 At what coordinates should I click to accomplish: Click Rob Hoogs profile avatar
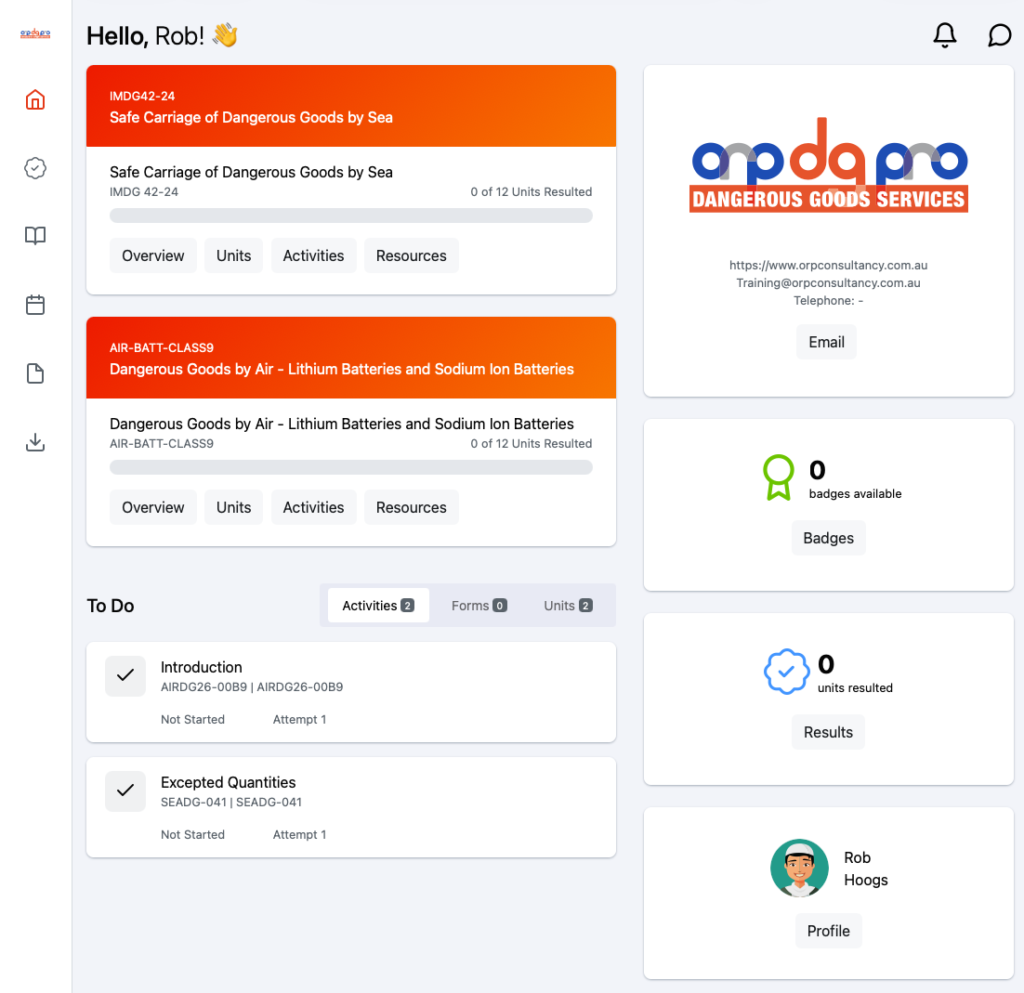point(800,867)
